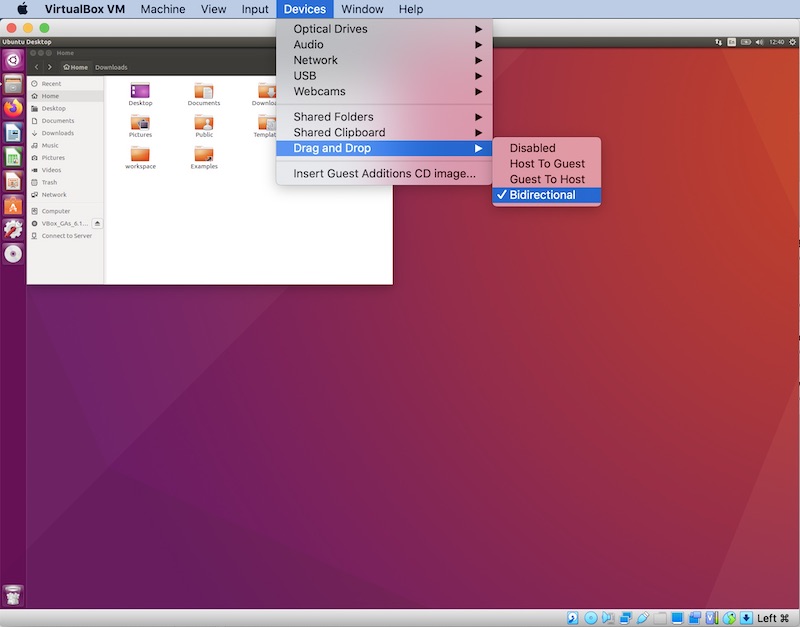Image resolution: width=800 pixels, height=627 pixels.
Task: Open Firefox from the Ubuntu dock
Action: pyautogui.click(x=12, y=108)
